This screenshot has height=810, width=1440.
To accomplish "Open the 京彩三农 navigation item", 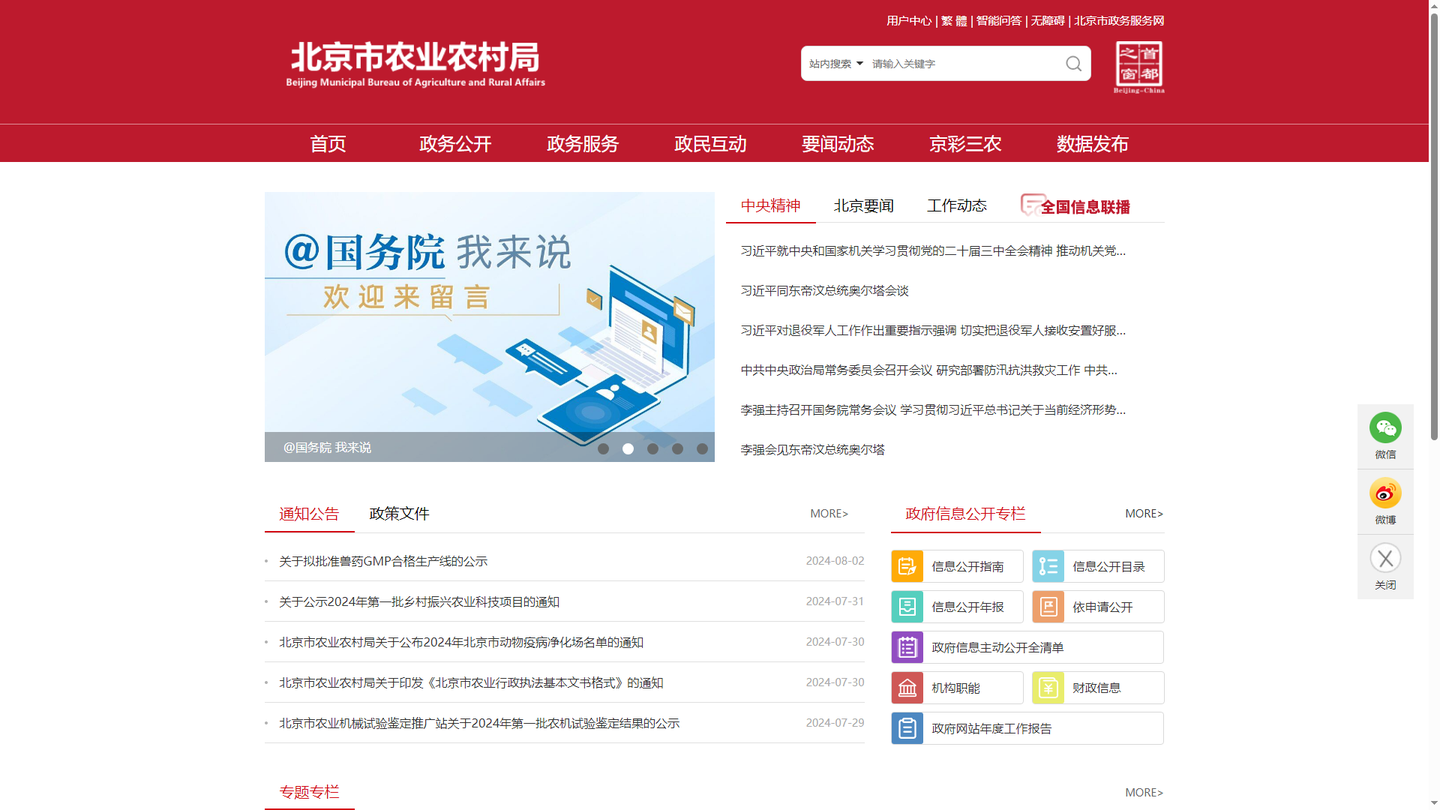I will coord(965,144).
